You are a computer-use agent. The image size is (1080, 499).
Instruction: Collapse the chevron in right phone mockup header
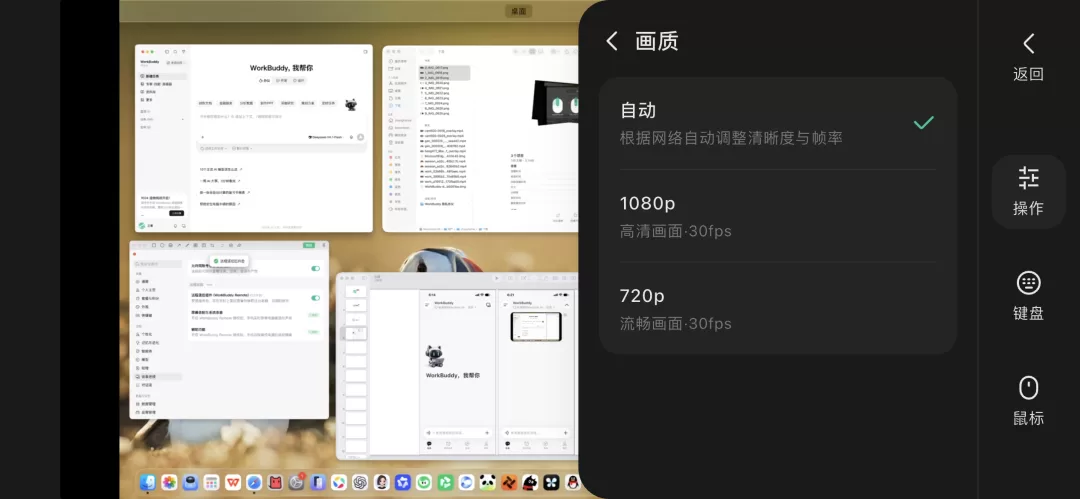click(x=567, y=304)
